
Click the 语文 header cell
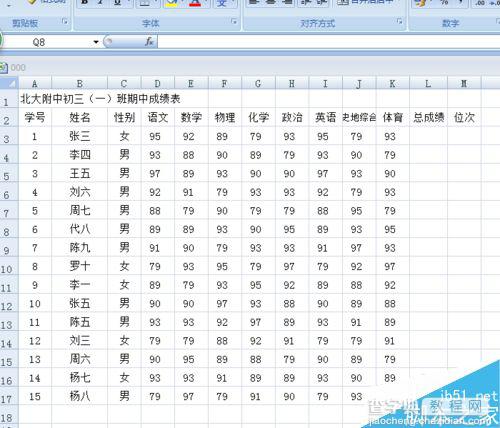[158, 117]
